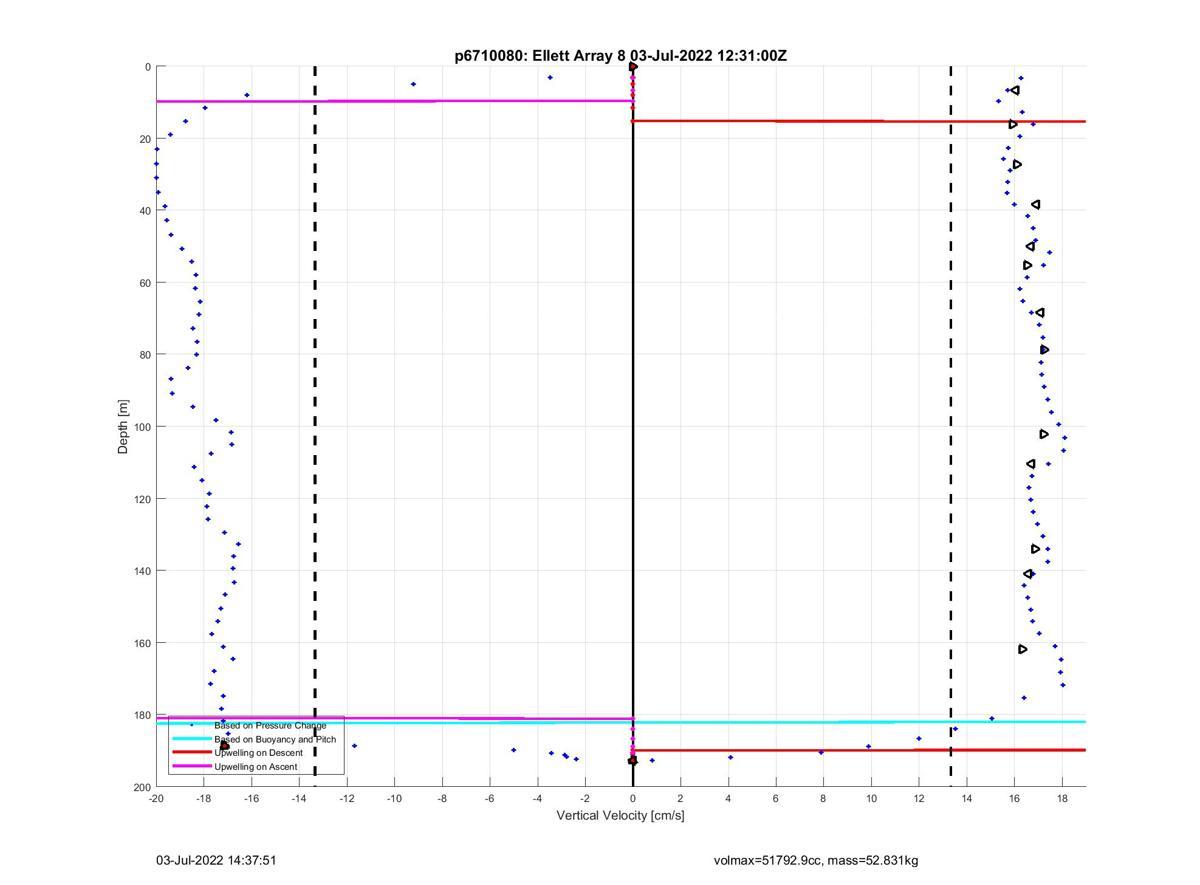
Task: Click depth-axis tick label '140'
Action: (142, 571)
